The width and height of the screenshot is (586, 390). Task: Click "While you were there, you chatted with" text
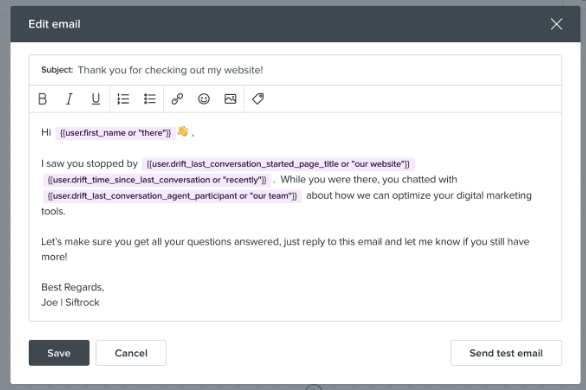369,179
